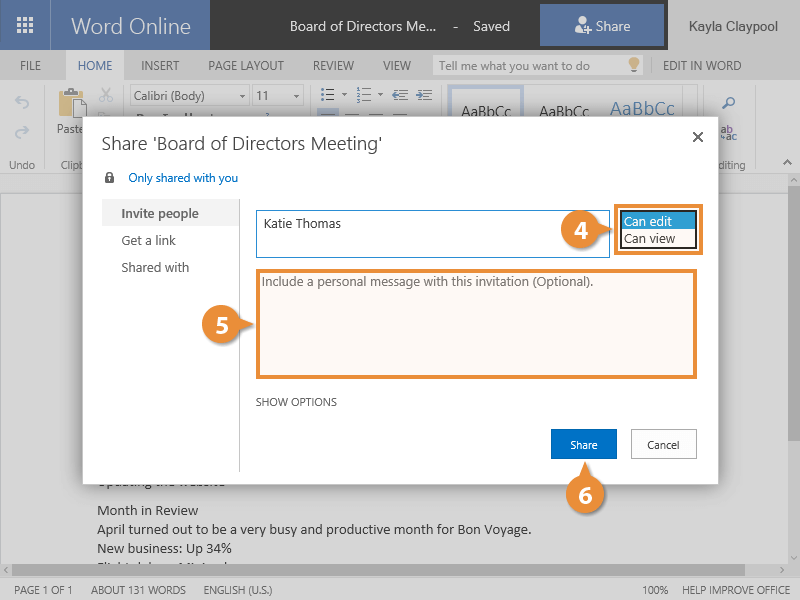Open the Calibri (Body) font dropdown
Screen dimensions: 800x600
point(189,96)
